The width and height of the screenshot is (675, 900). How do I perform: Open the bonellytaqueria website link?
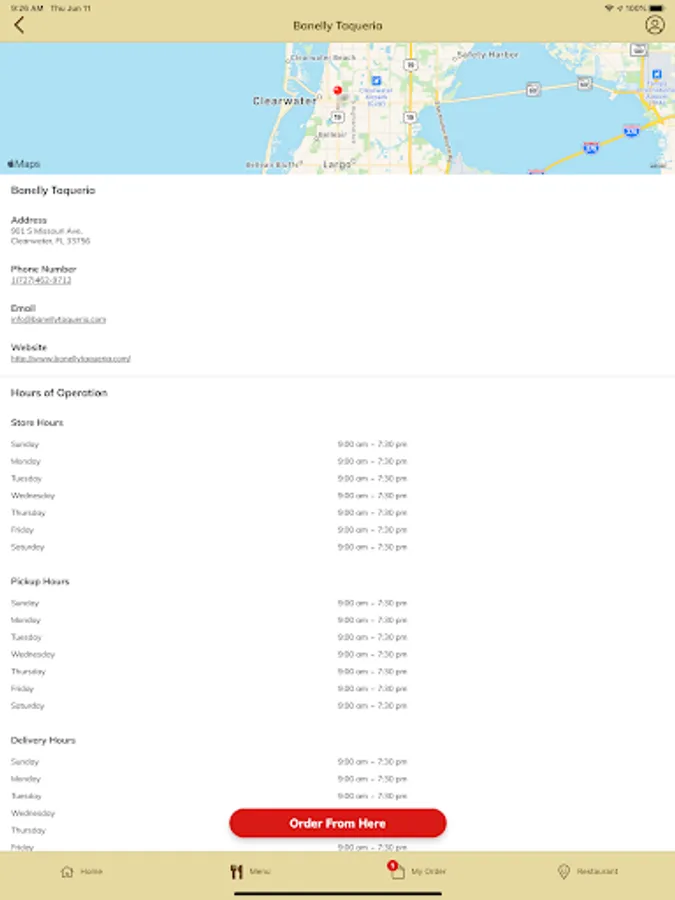click(71, 359)
